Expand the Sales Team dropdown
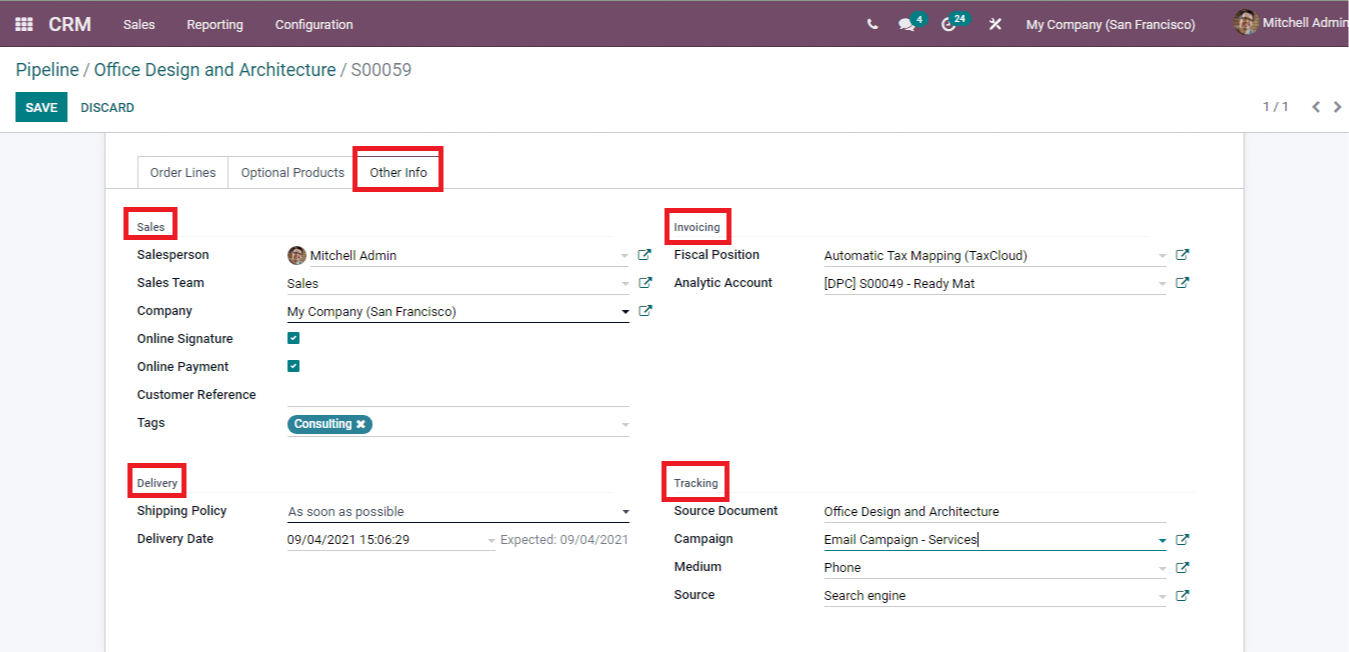 click(x=625, y=284)
